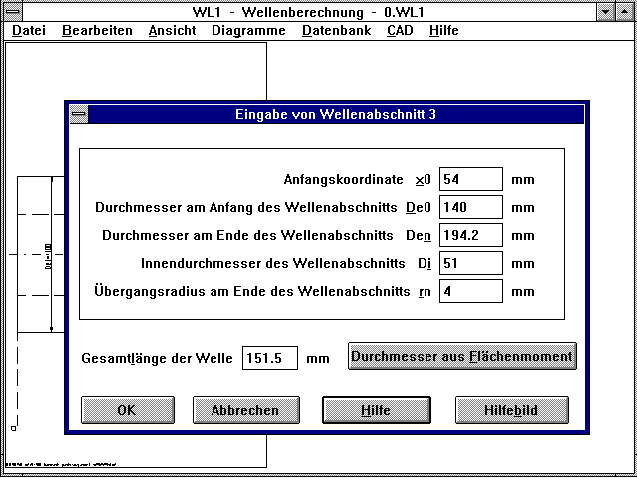This screenshot has width=637, height=478.
Task: Select the De0 start diameter field
Action: [x=470, y=208]
